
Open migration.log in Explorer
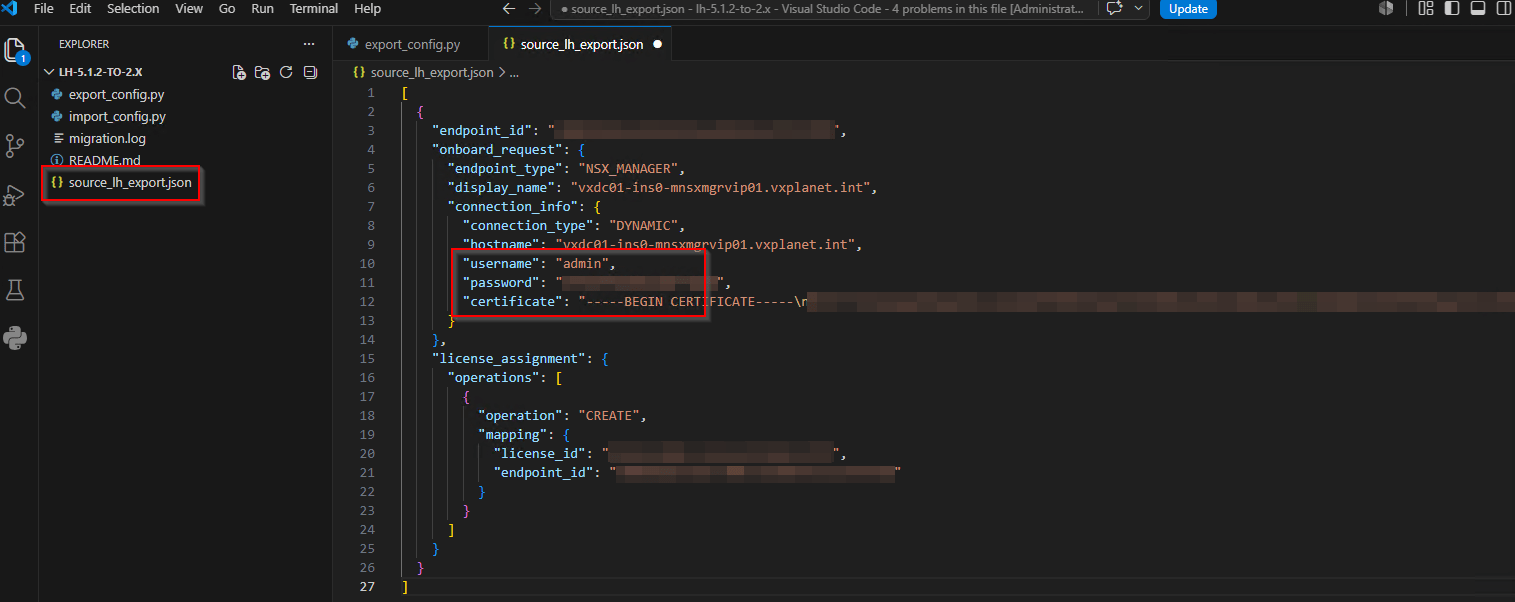[x=107, y=138]
